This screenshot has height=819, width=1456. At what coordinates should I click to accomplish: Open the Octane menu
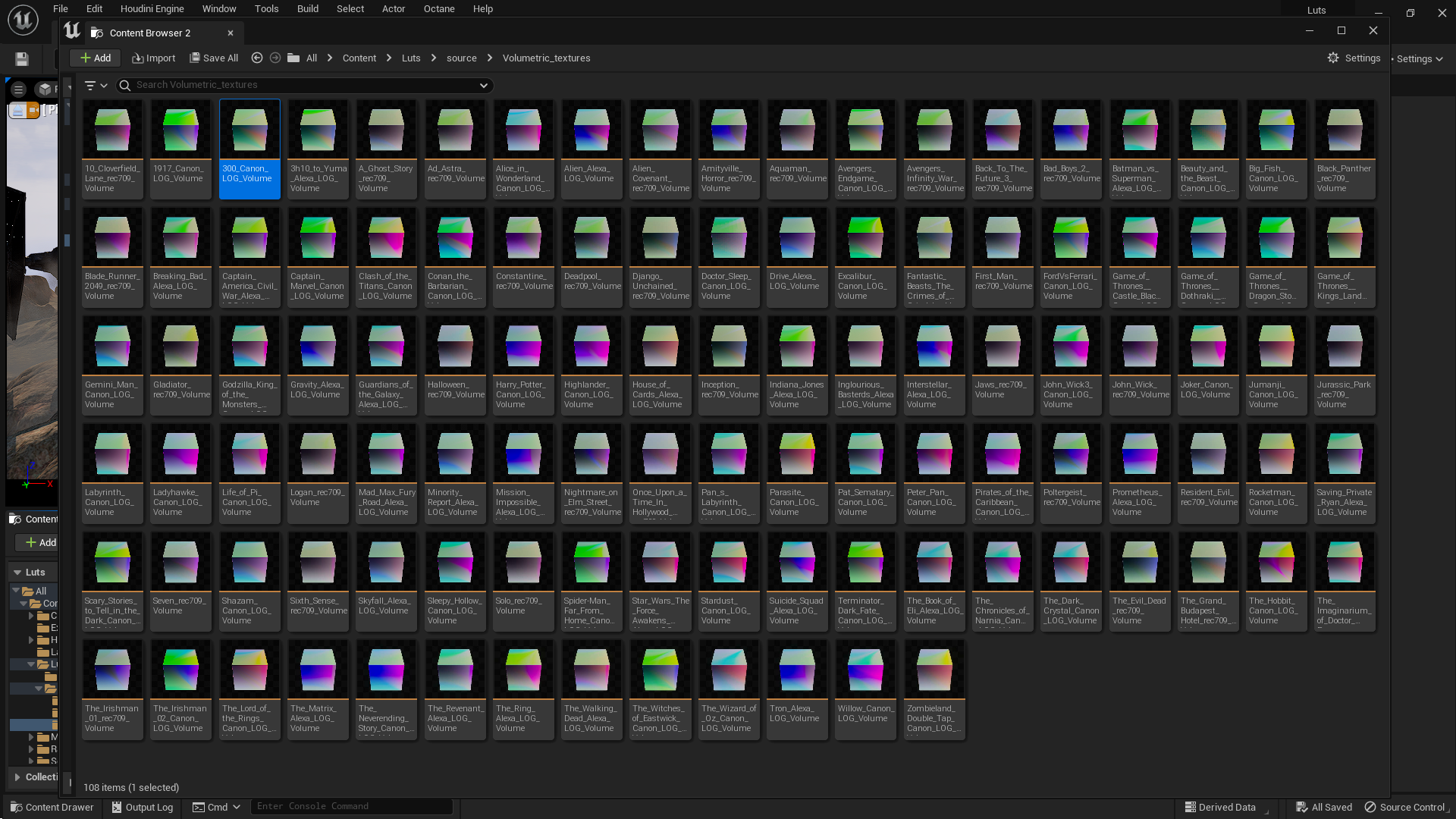pos(439,9)
